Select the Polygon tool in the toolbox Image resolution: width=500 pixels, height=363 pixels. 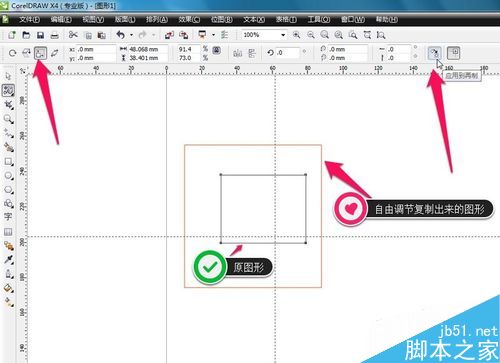[x=8, y=190]
